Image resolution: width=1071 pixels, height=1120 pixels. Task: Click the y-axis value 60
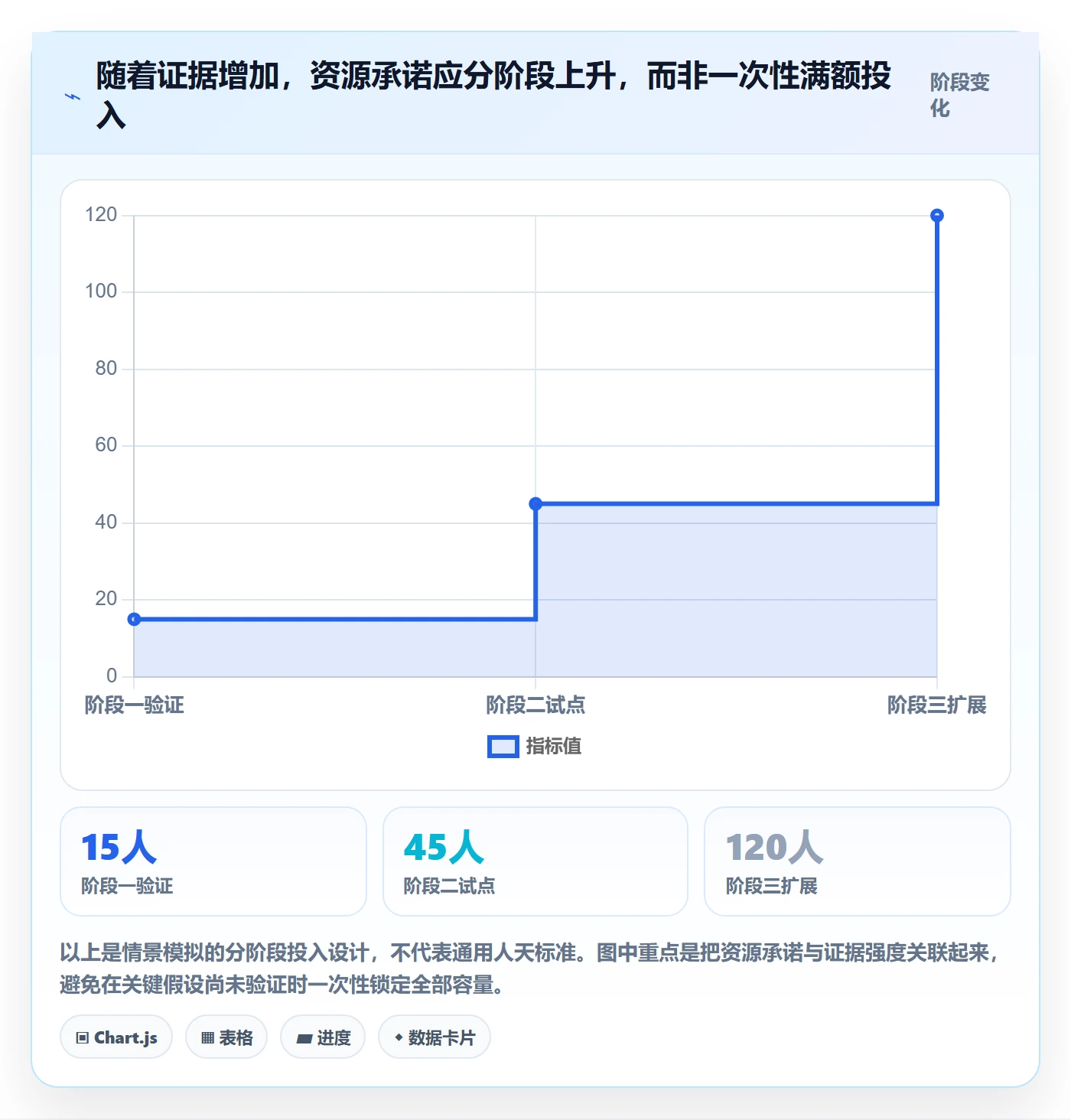click(x=106, y=445)
